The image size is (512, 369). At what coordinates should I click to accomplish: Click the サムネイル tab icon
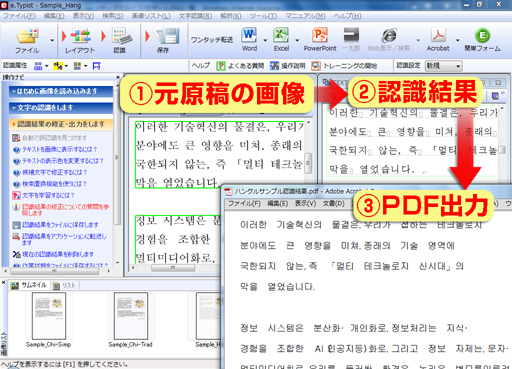pyautogui.click(x=14, y=285)
